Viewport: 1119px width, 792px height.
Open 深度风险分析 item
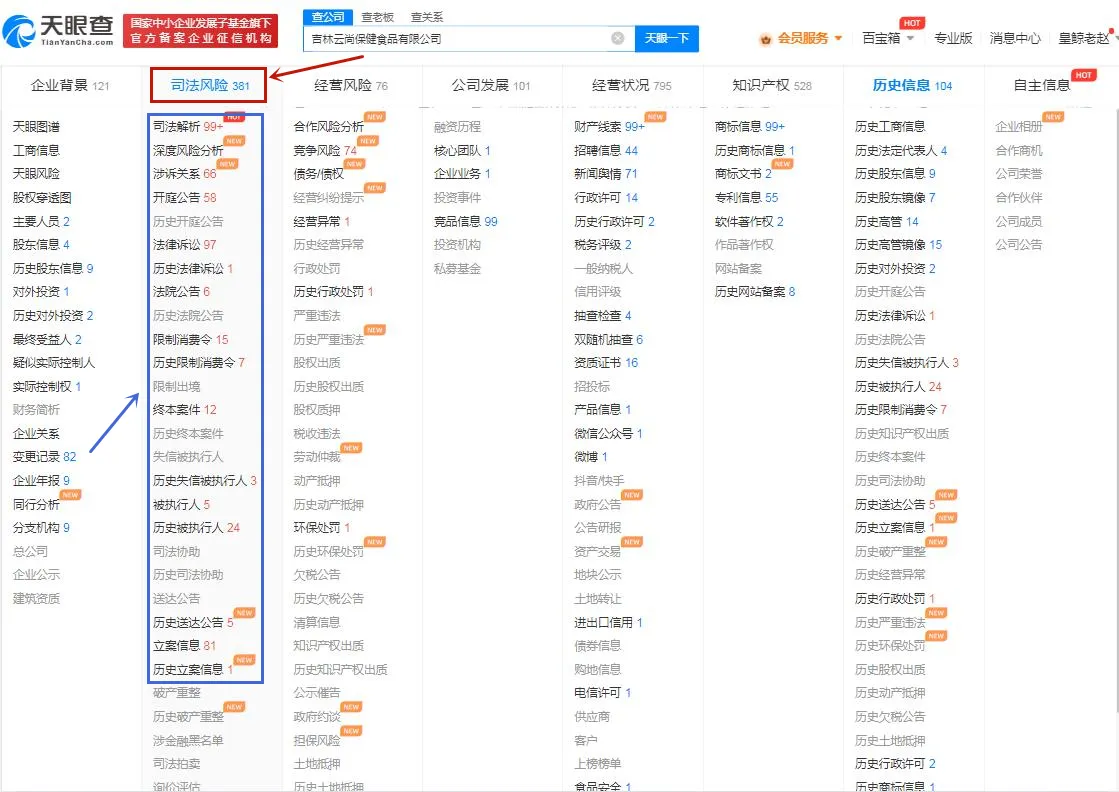pos(188,151)
